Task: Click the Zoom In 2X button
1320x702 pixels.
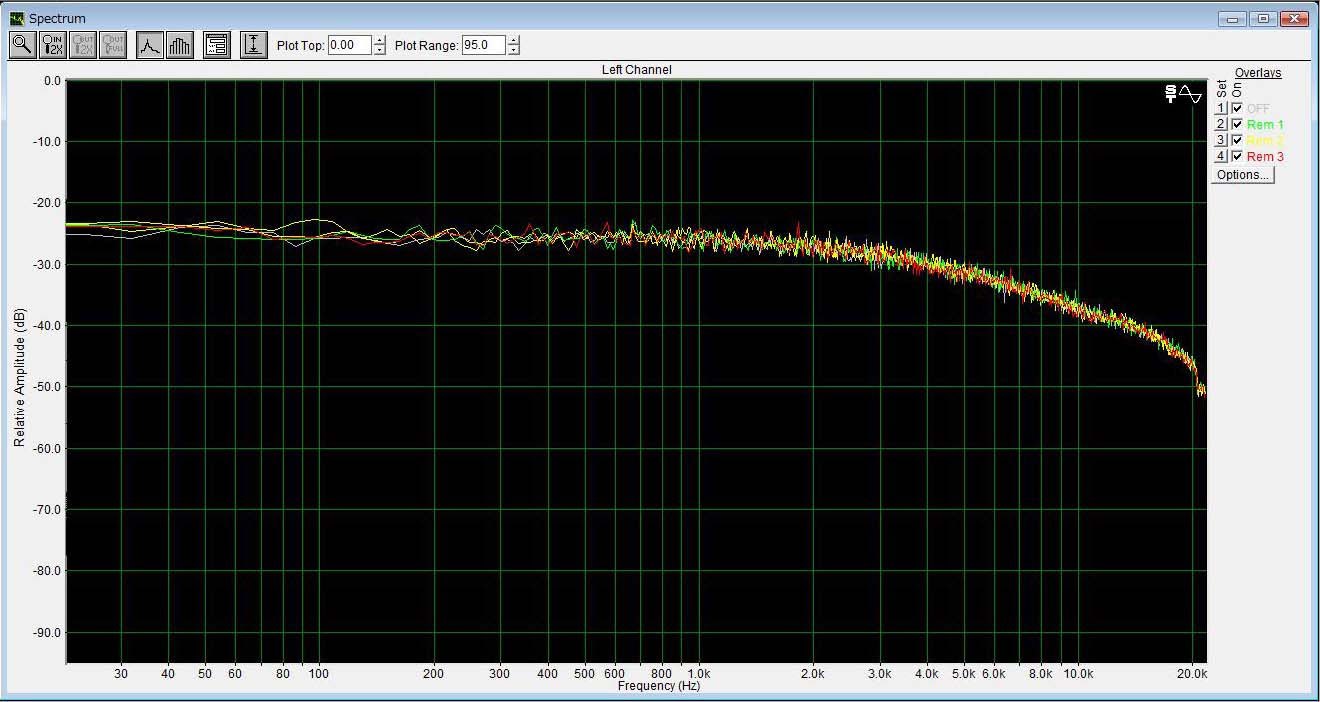Action: [53, 45]
